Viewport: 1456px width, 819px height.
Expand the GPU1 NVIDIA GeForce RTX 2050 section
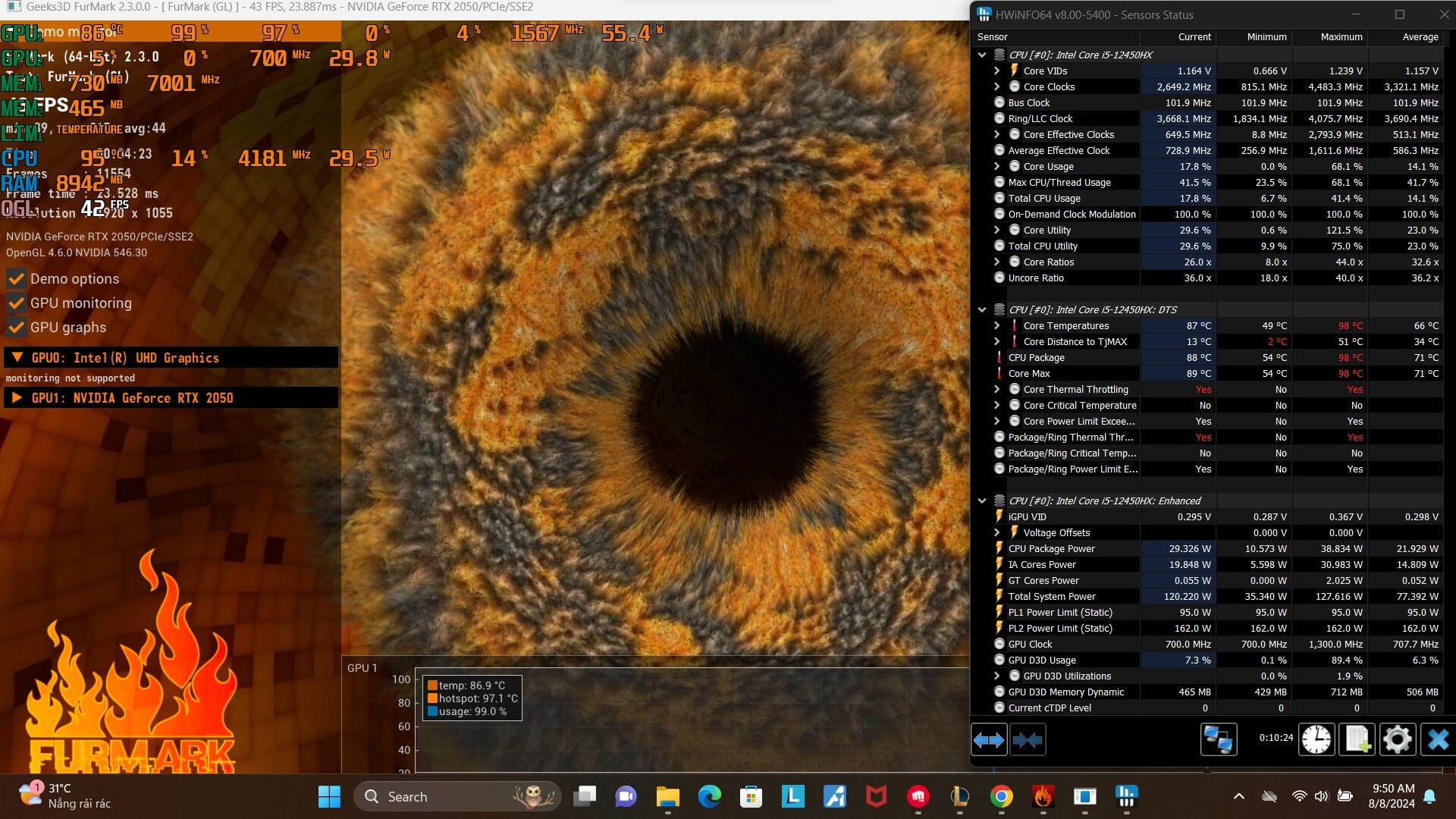click(17, 398)
